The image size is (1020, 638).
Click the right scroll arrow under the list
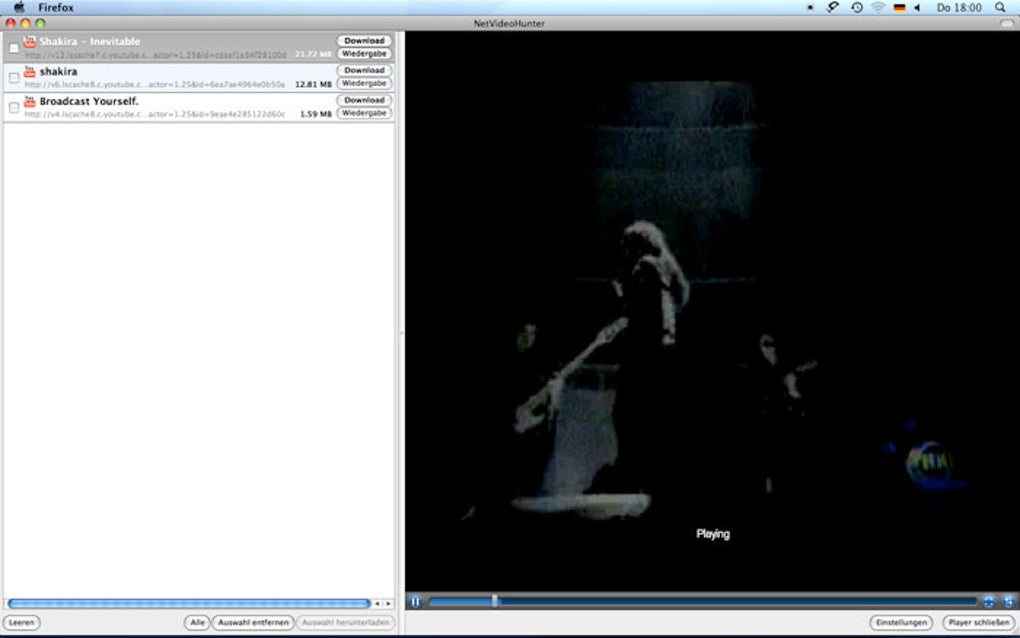388,604
